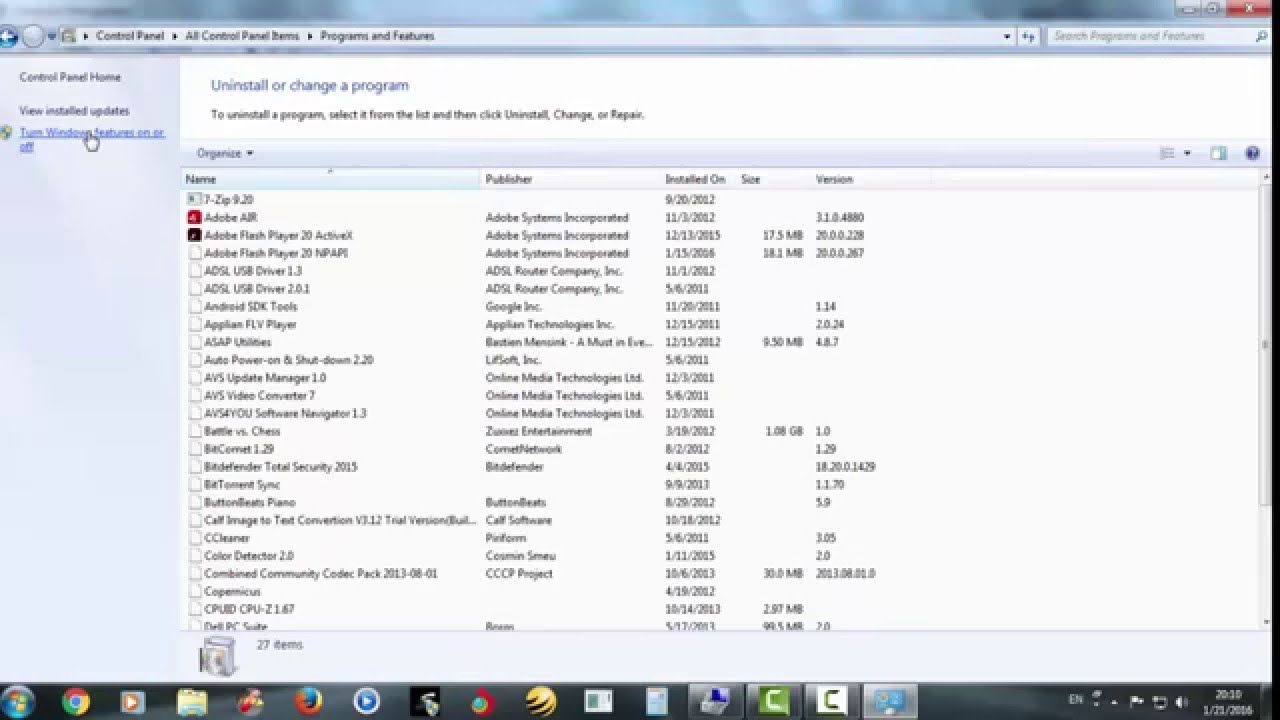Click the Programs and Features breadcrumb
The image size is (1280, 720).
point(377,36)
